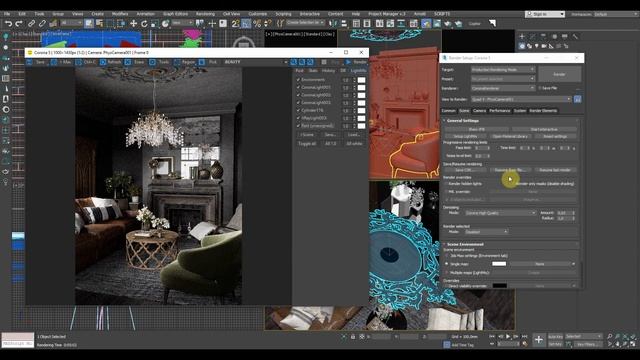Image resolution: width=640 pixels, height=360 pixels.
Task: Open the Denoising Mode dropdown
Action: pos(500,213)
